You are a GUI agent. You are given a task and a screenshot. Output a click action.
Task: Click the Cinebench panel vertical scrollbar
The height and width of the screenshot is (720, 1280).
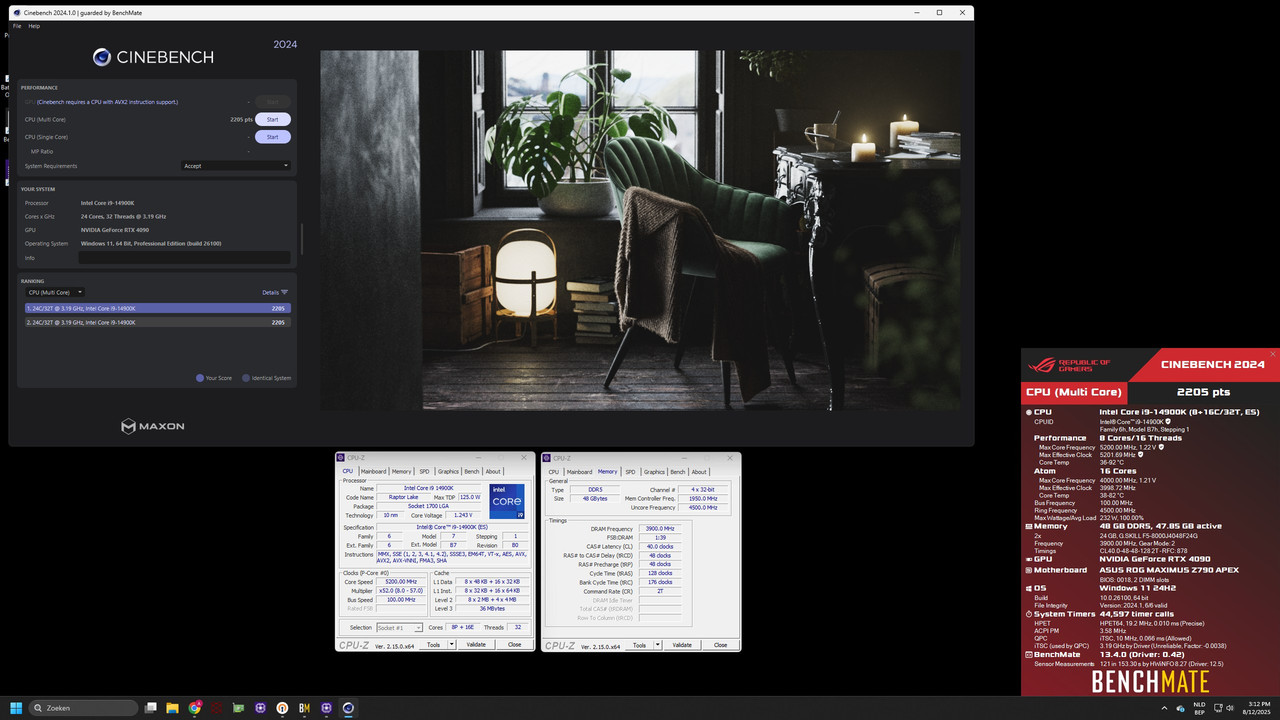pos(301,238)
